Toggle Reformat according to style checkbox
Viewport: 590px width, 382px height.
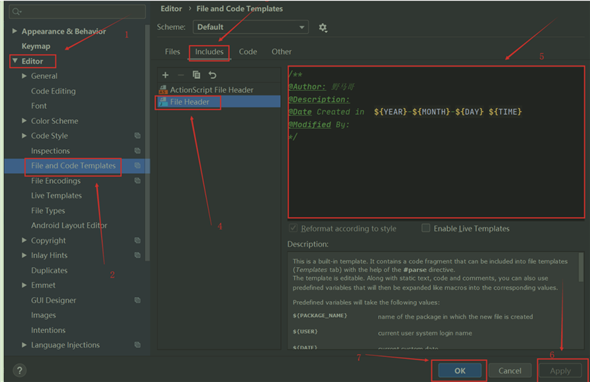click(293, 228)
